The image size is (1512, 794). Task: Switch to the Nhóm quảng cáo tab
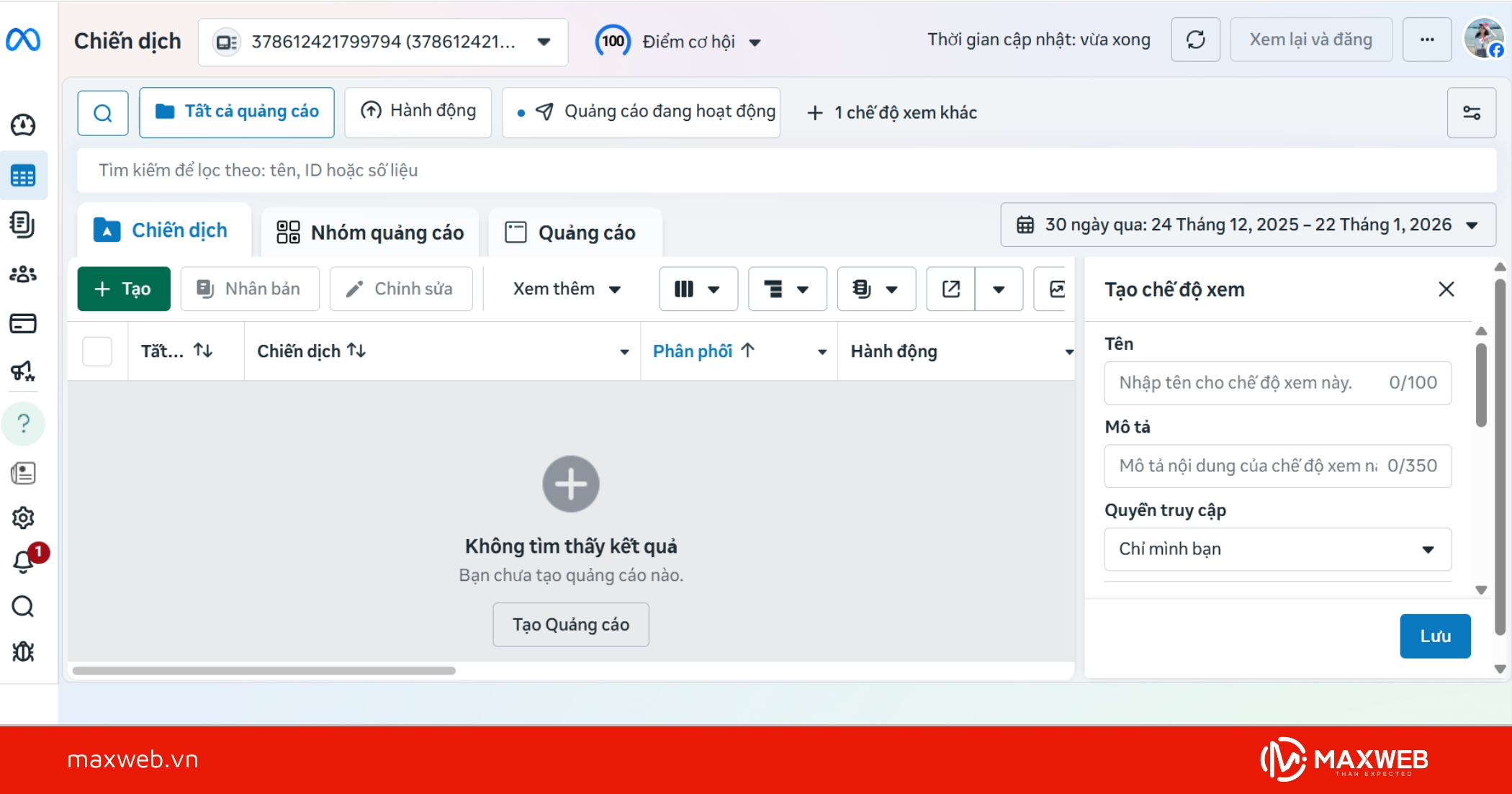(x=370, y=232)
